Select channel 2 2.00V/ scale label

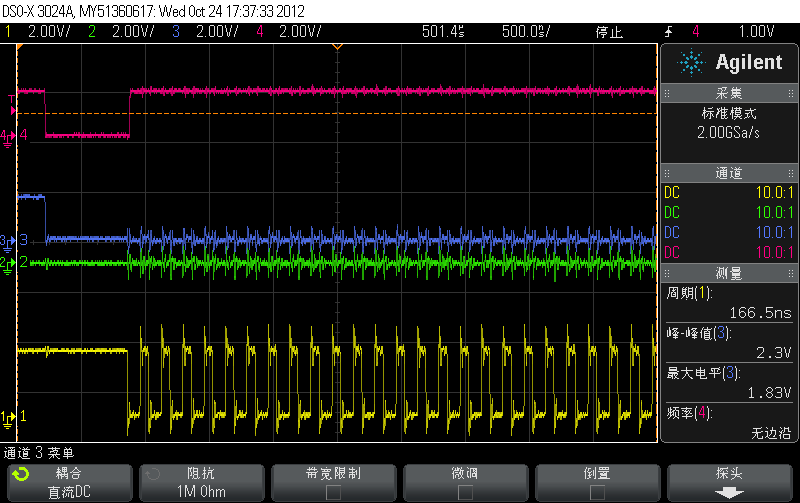coord(133,32)
